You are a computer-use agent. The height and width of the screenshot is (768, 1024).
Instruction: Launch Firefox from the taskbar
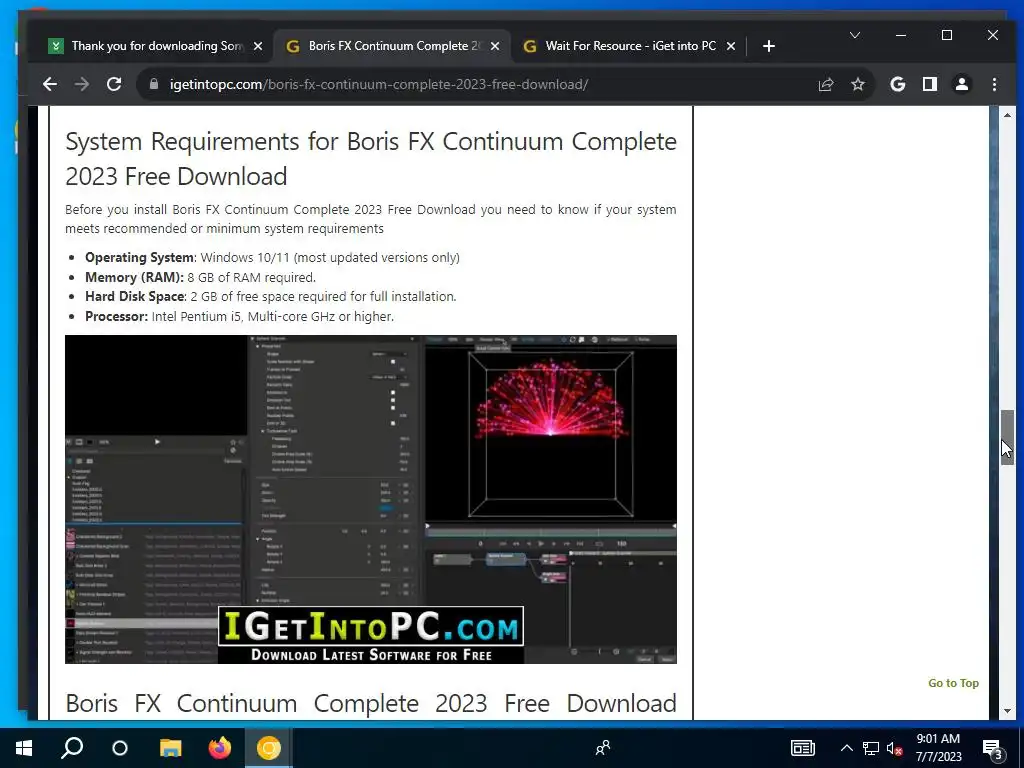[x=219, y=748]
